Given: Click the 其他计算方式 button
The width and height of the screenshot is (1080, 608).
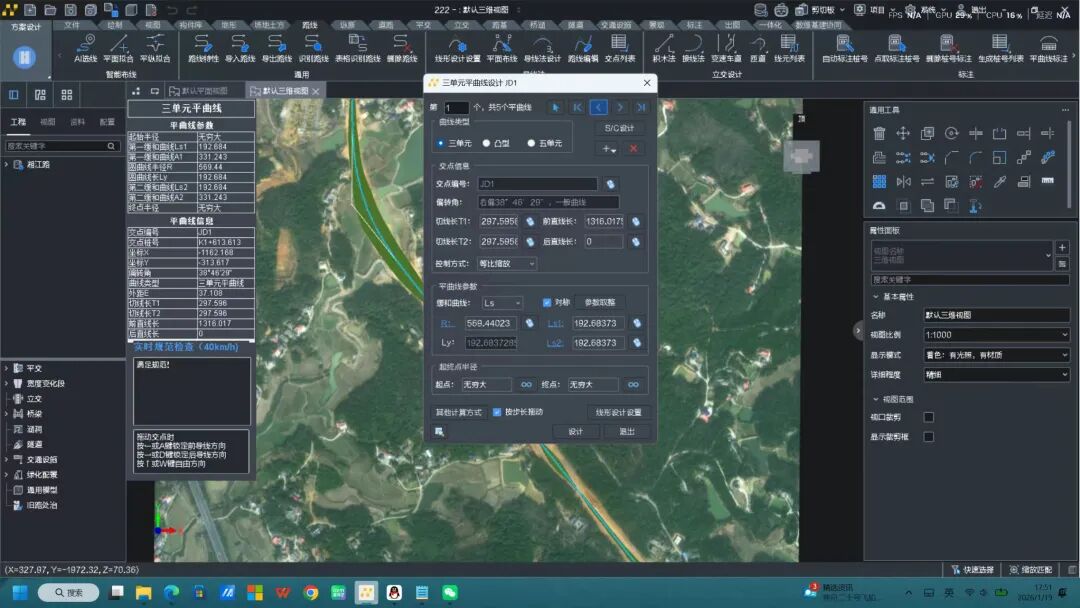Looking at the screenshot, I should [459, 412].
